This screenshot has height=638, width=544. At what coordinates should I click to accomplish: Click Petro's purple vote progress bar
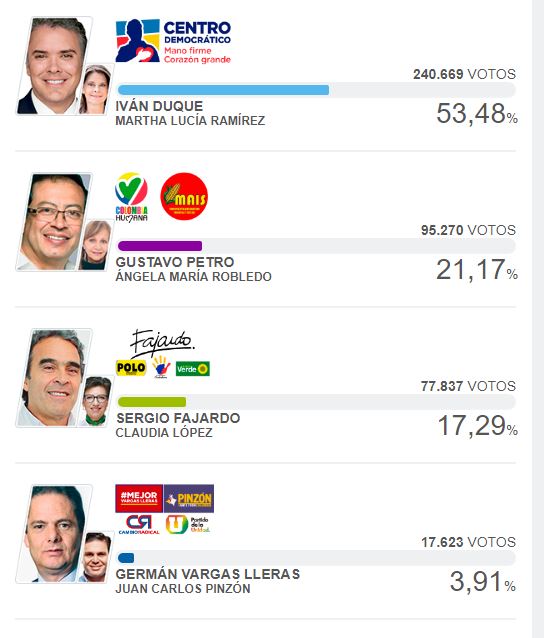click(159, 246)
